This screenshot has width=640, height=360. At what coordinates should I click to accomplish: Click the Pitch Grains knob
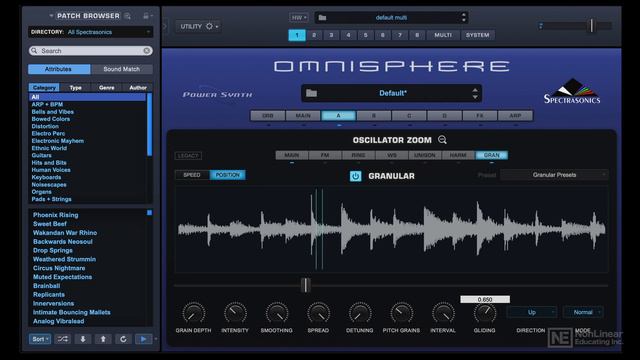coord(402,313)
